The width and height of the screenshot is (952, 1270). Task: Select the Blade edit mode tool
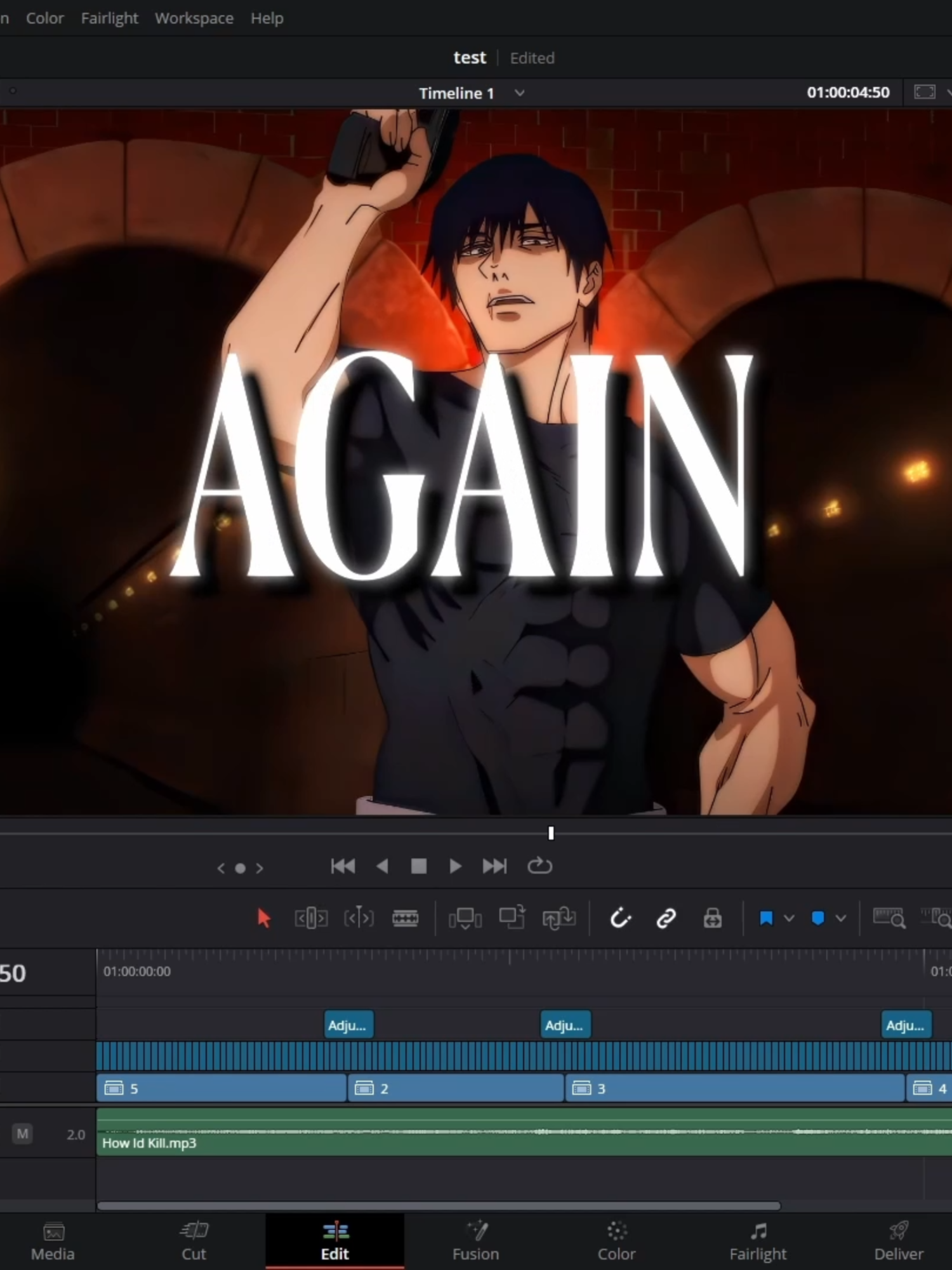tap(405, 918)
